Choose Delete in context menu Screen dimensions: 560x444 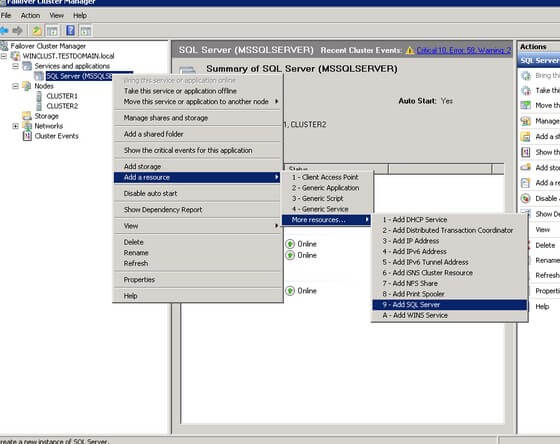point(198,242)
